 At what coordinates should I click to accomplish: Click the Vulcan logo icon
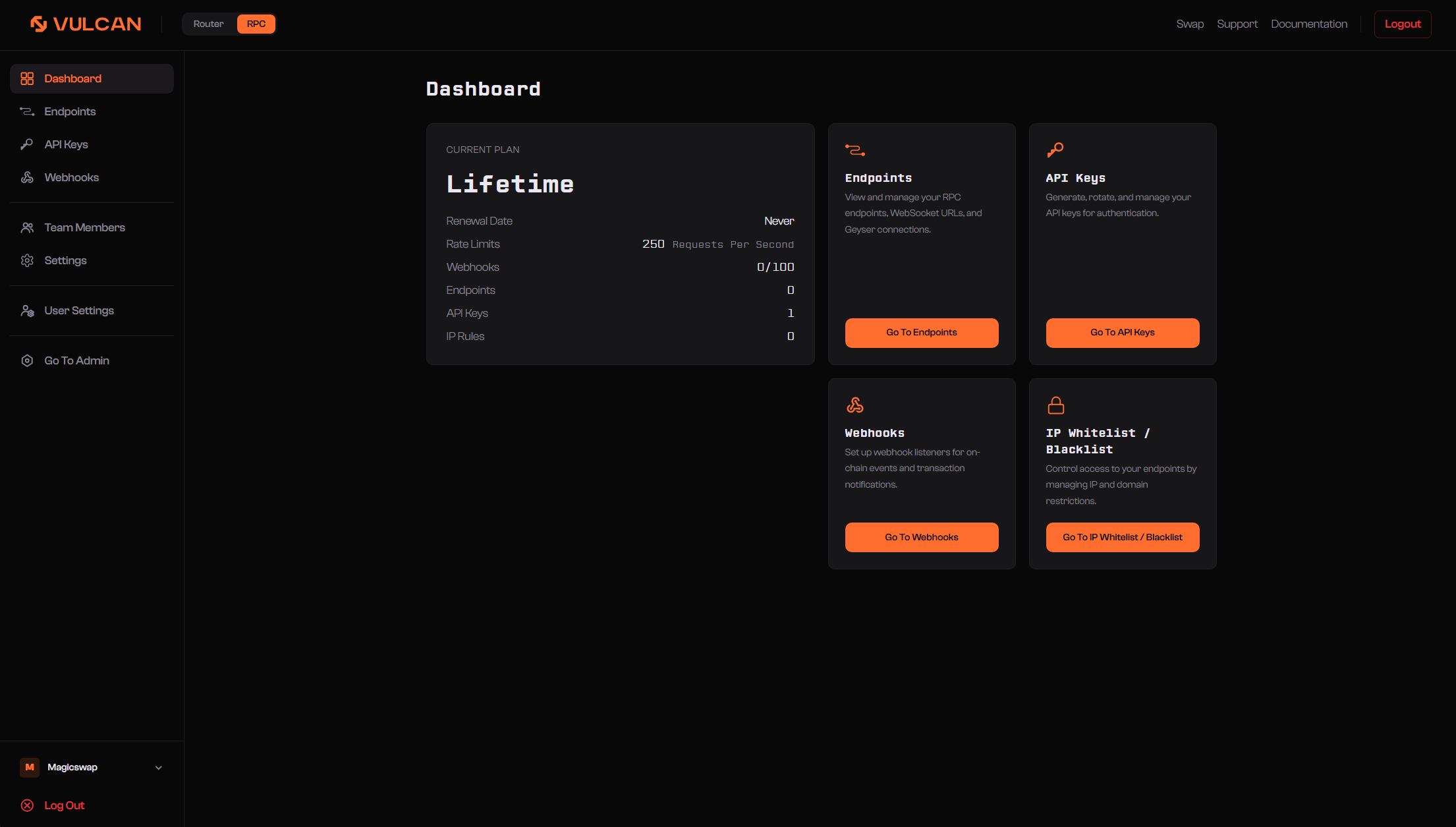click(39, 24)
